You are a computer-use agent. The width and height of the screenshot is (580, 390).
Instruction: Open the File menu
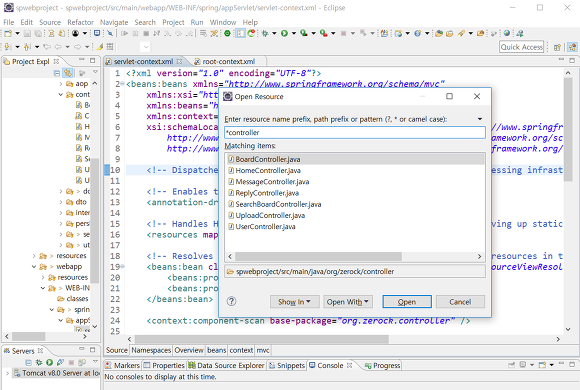[9, 22]
